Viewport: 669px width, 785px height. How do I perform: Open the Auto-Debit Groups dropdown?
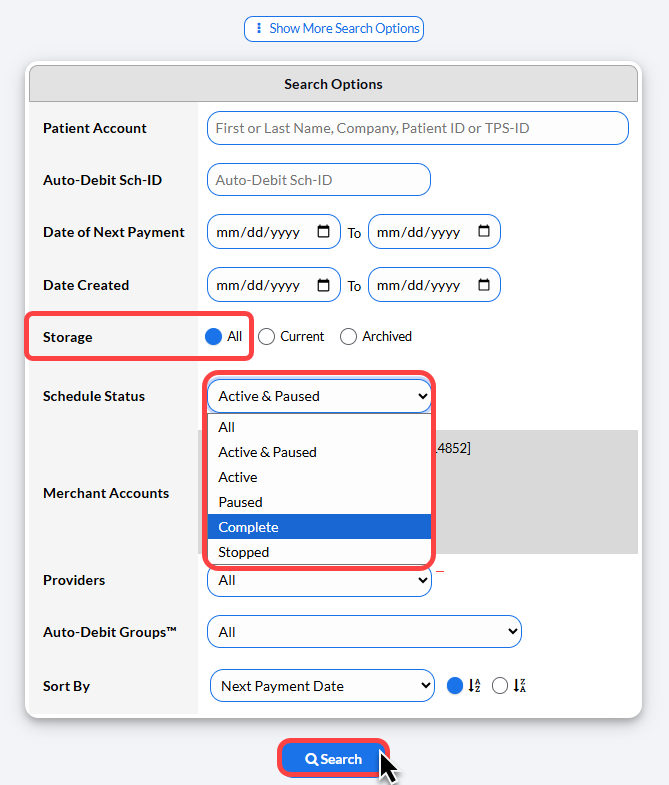pyautogui.click(x=364, y=632)
